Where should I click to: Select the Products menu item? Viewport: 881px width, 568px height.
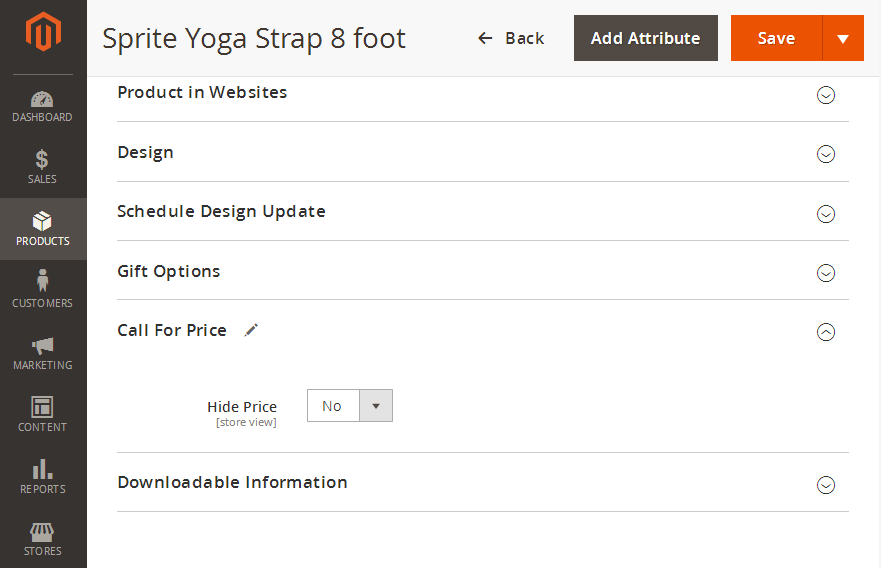(43, 229)
